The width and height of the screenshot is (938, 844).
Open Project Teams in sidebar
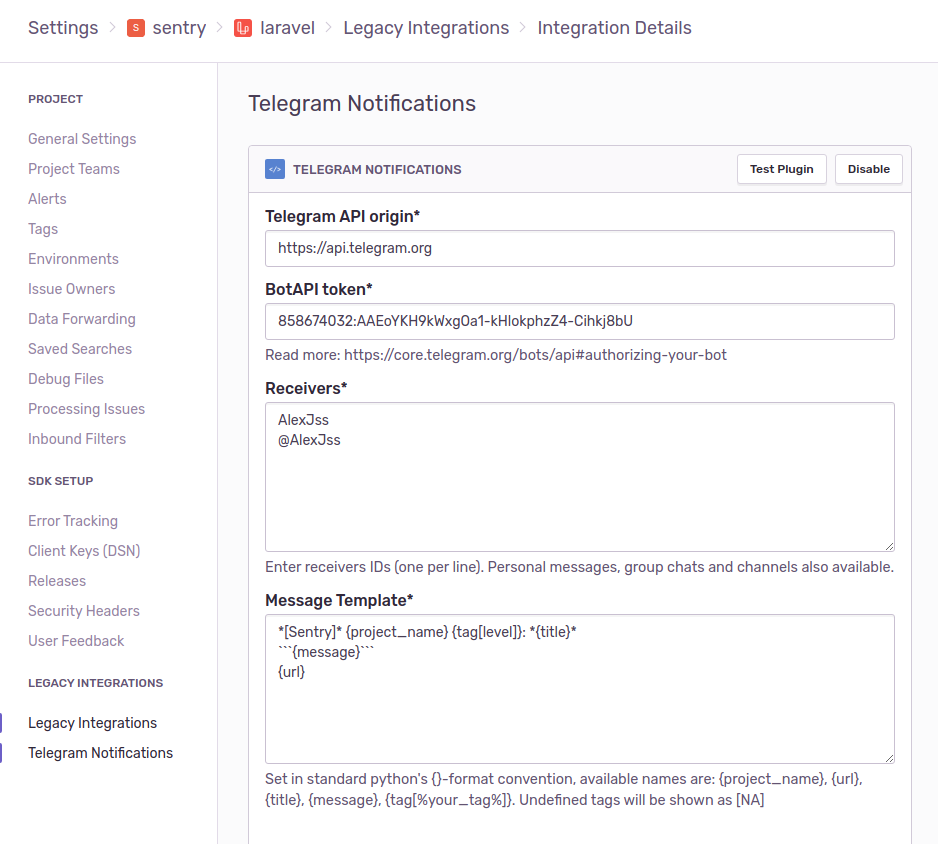point(74,169)
